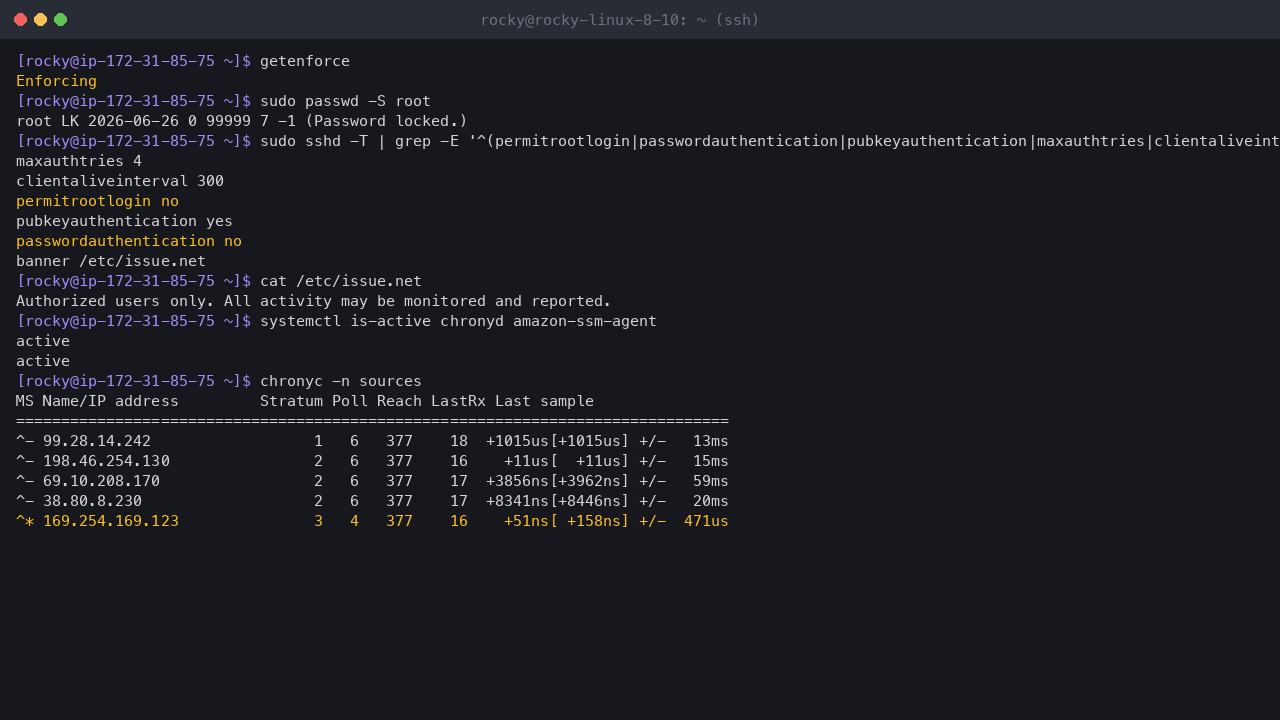The height and width of the screenshot is (720, 1280).
Task: Select the Authorized users only banner text
Action: tap(314, 301)
